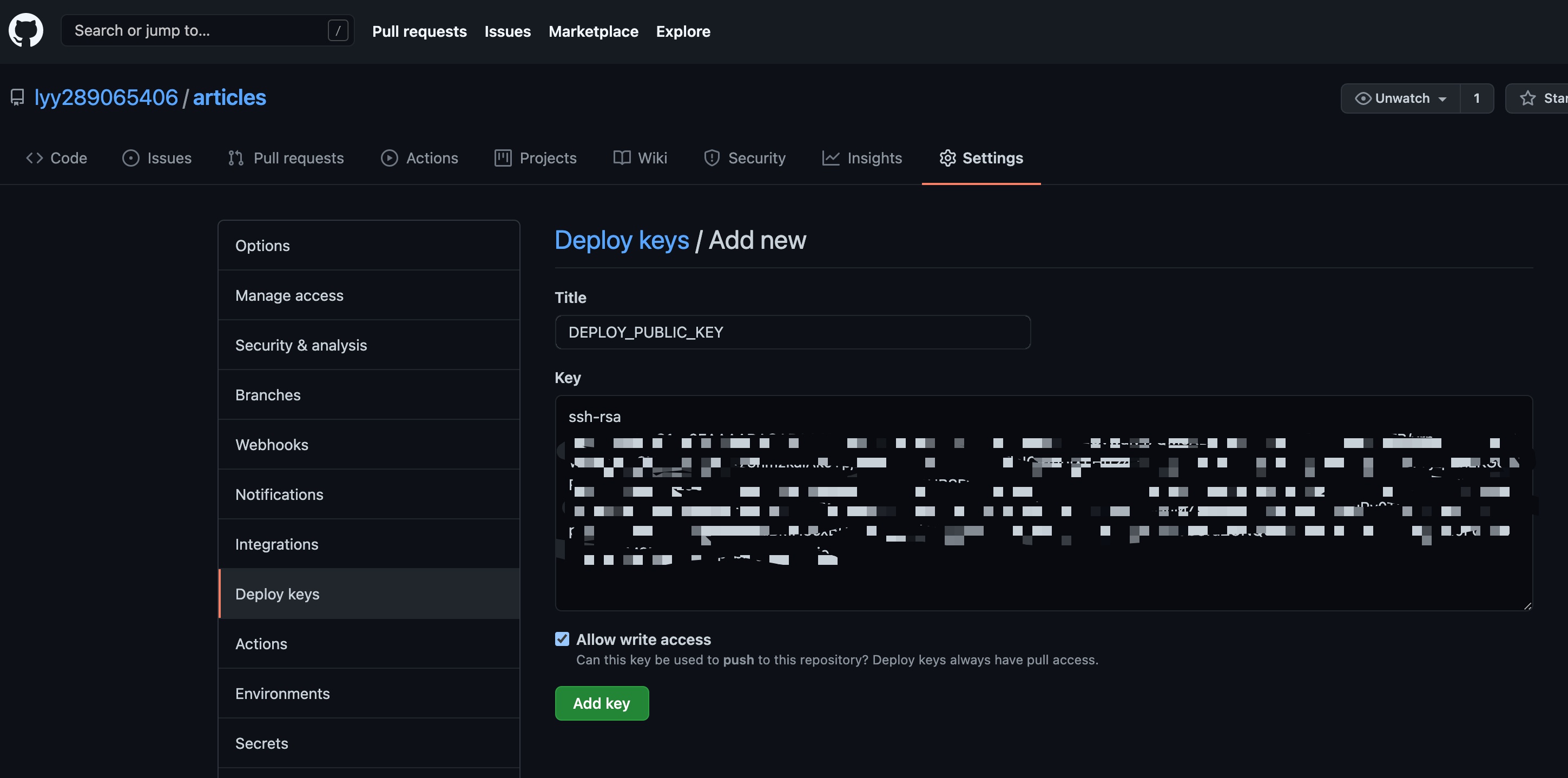Expand the Unwatch dropdown arrow
The image size is (1568, 778).
pos(1442,99)
